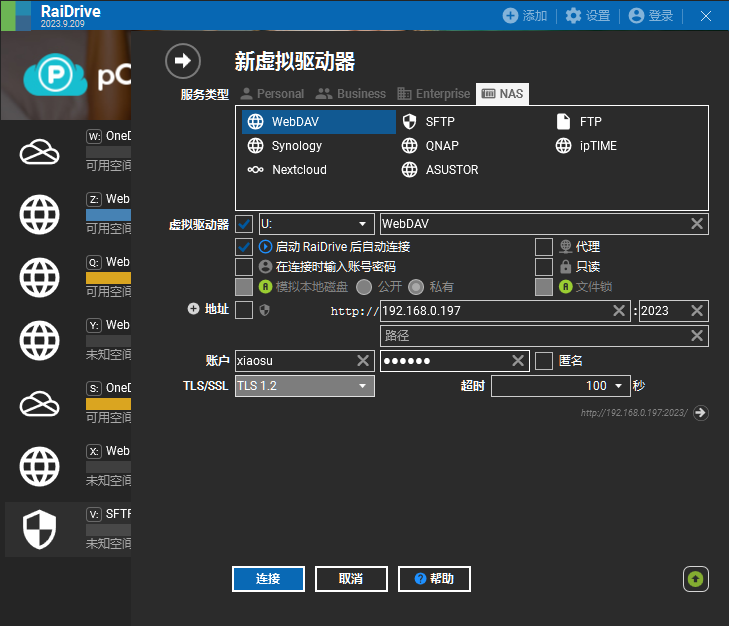Click the back arrow next to 新虚拟驱动器
Image resolution: width=729 pixels, height=626 pixels.
tap(182, 61)
